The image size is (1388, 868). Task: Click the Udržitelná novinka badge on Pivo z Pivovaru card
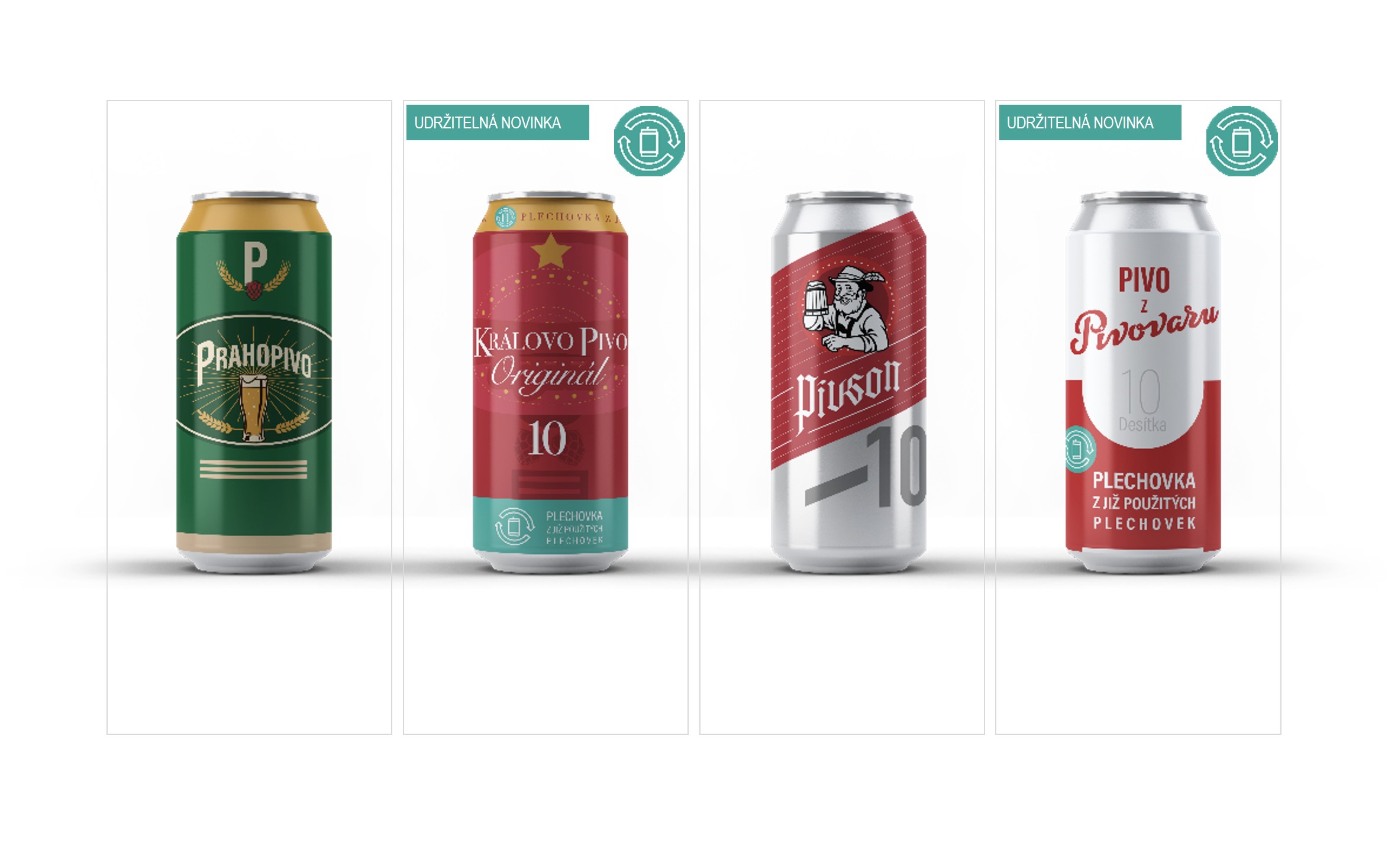pos(1090,122)
